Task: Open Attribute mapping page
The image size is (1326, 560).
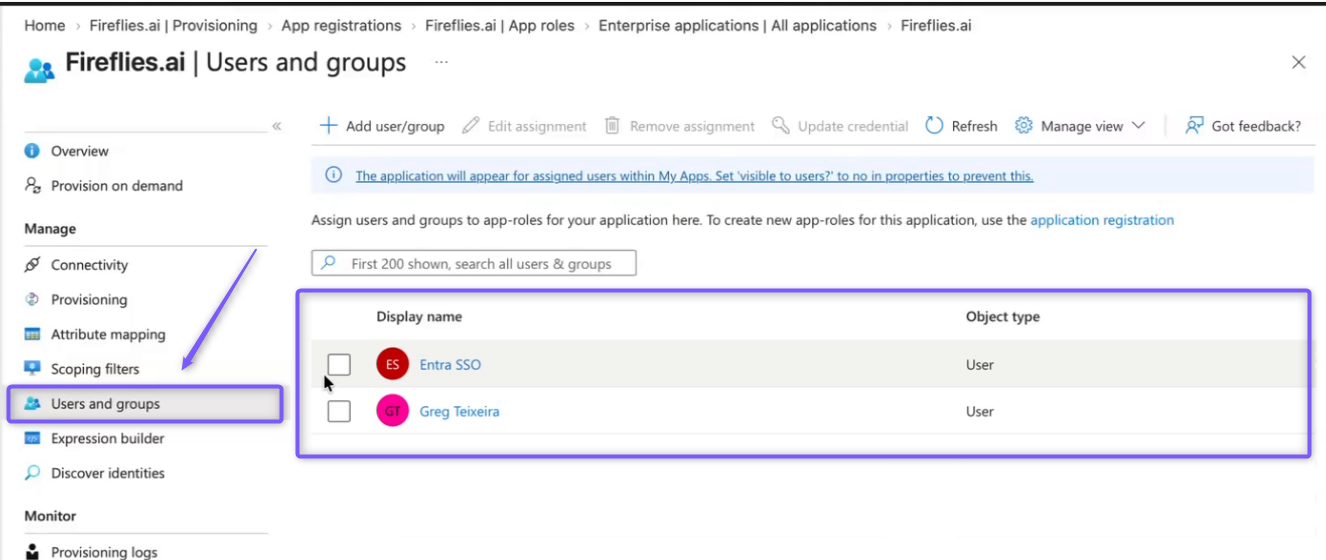Action: 108,334
